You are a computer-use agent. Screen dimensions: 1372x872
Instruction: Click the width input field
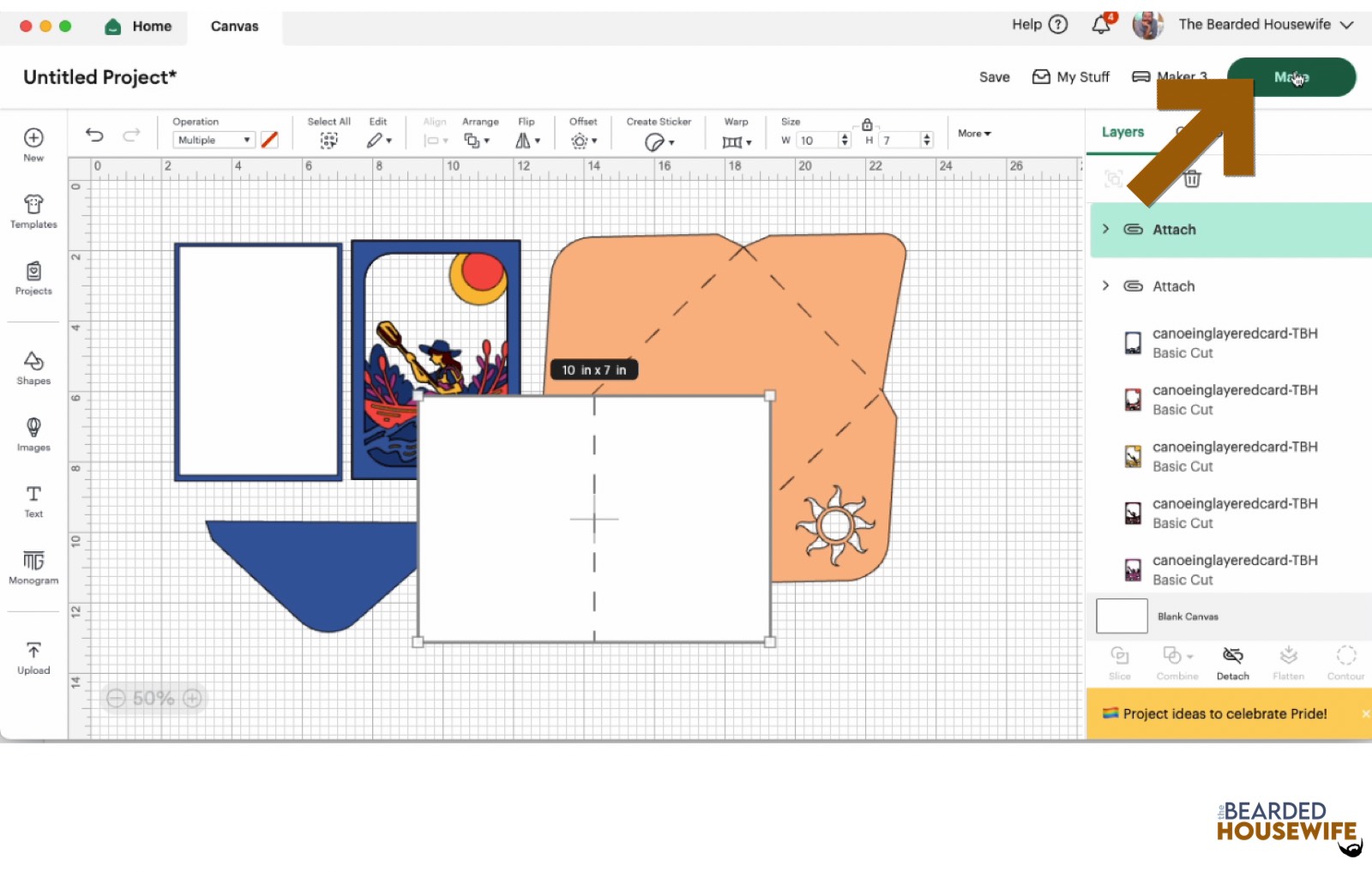[x=816, y=140]
